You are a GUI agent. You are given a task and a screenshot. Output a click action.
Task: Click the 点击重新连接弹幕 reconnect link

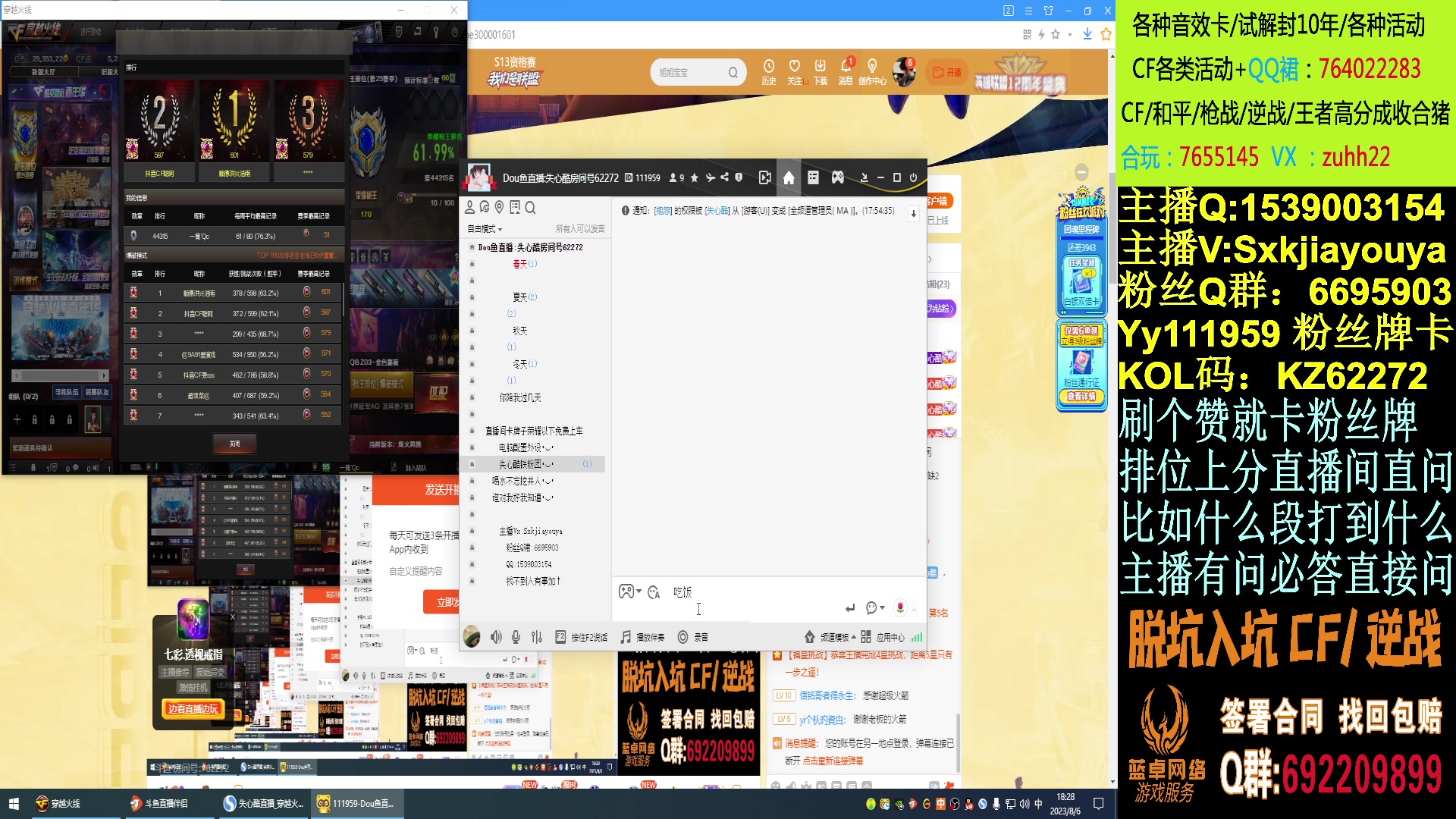[x=833, y=761]
